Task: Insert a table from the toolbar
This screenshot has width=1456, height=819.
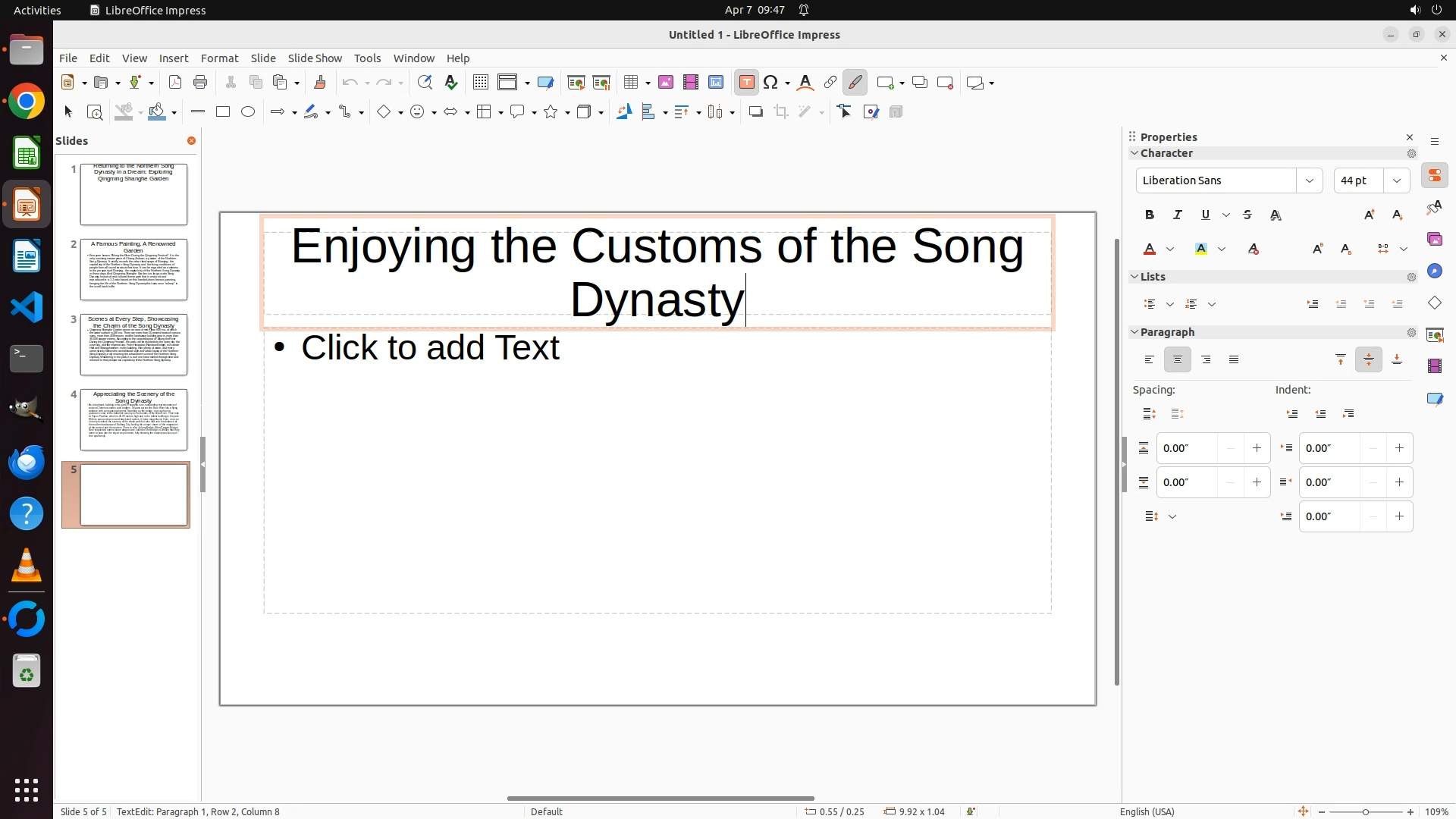Action: pyautogui.click(x=630, y=83)
